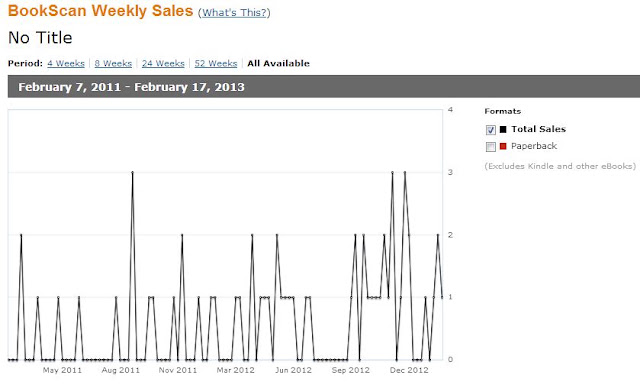Screen dimensions: 640x388
Task: Select the All Available period
Action: click(278, 63)
